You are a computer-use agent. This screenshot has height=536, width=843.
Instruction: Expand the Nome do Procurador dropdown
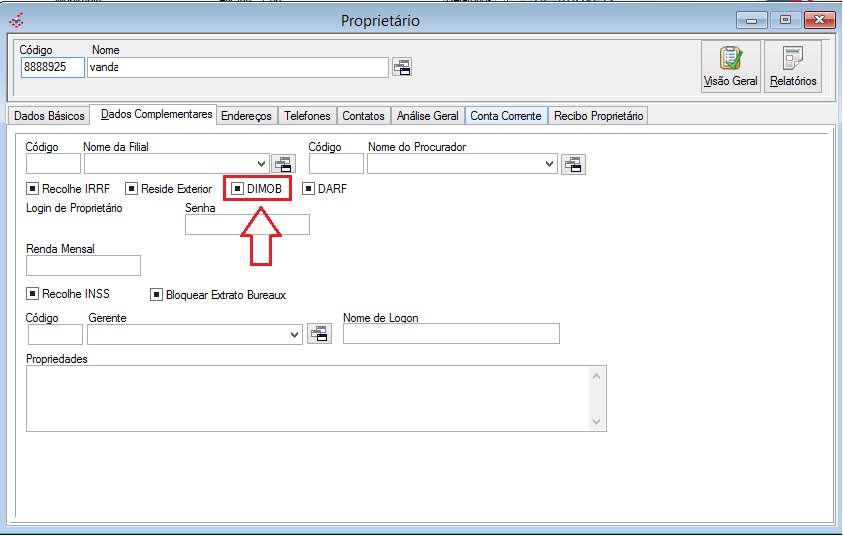(549, 163)
